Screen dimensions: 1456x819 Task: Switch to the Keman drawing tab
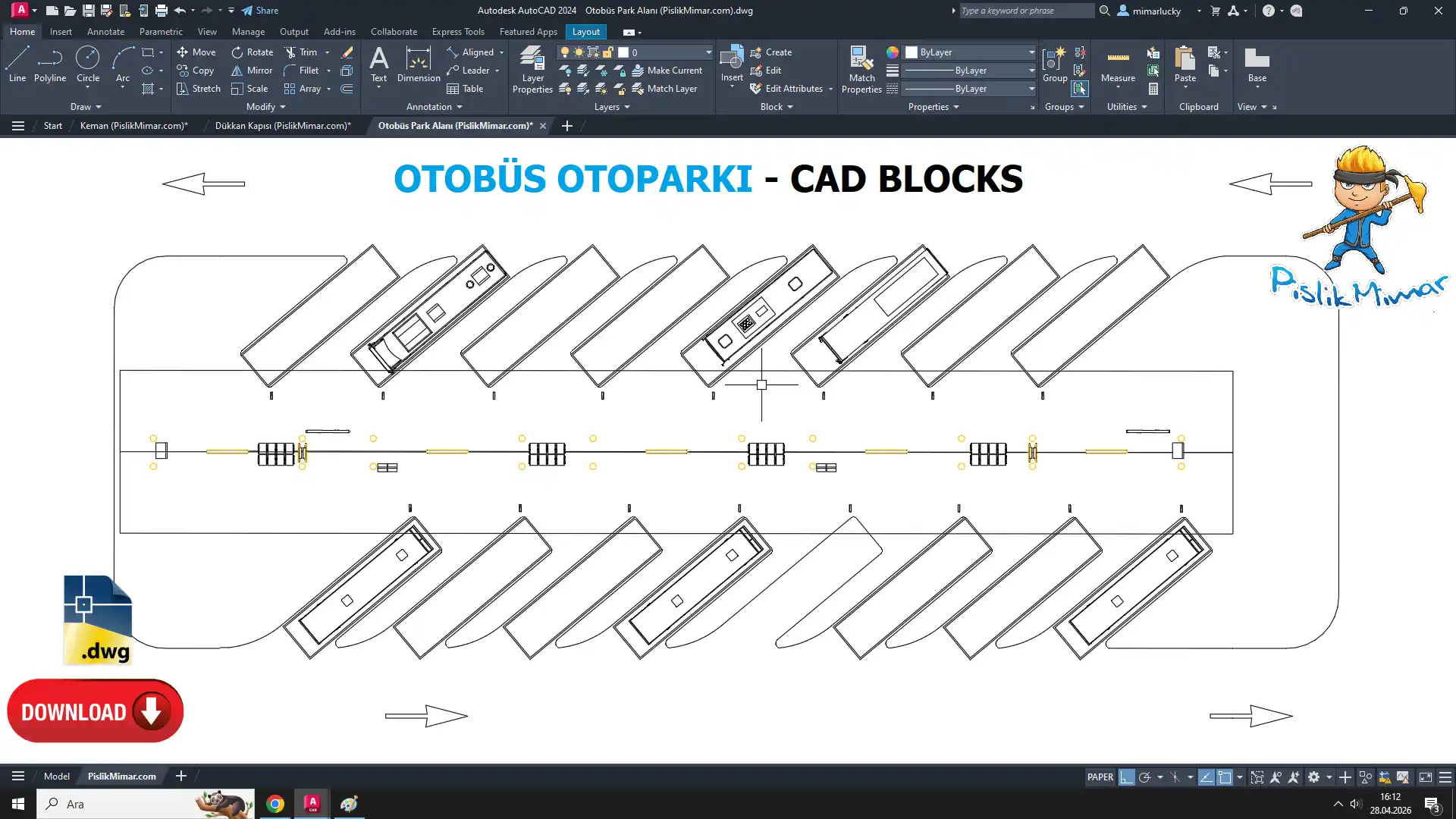(x=133, y=126)
